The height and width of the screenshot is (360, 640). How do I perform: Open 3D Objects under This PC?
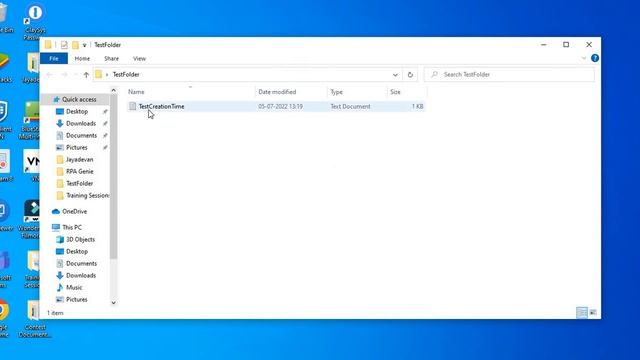pos(80,240)
